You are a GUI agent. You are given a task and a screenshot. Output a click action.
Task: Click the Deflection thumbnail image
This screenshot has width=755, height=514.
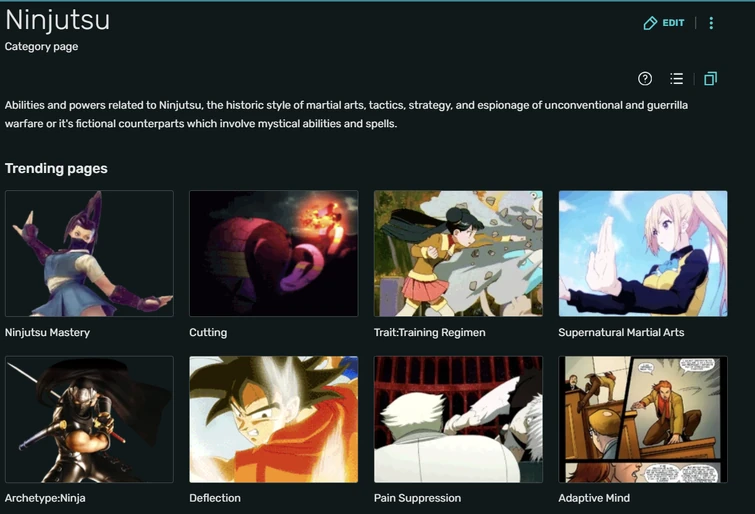(273, 419)
